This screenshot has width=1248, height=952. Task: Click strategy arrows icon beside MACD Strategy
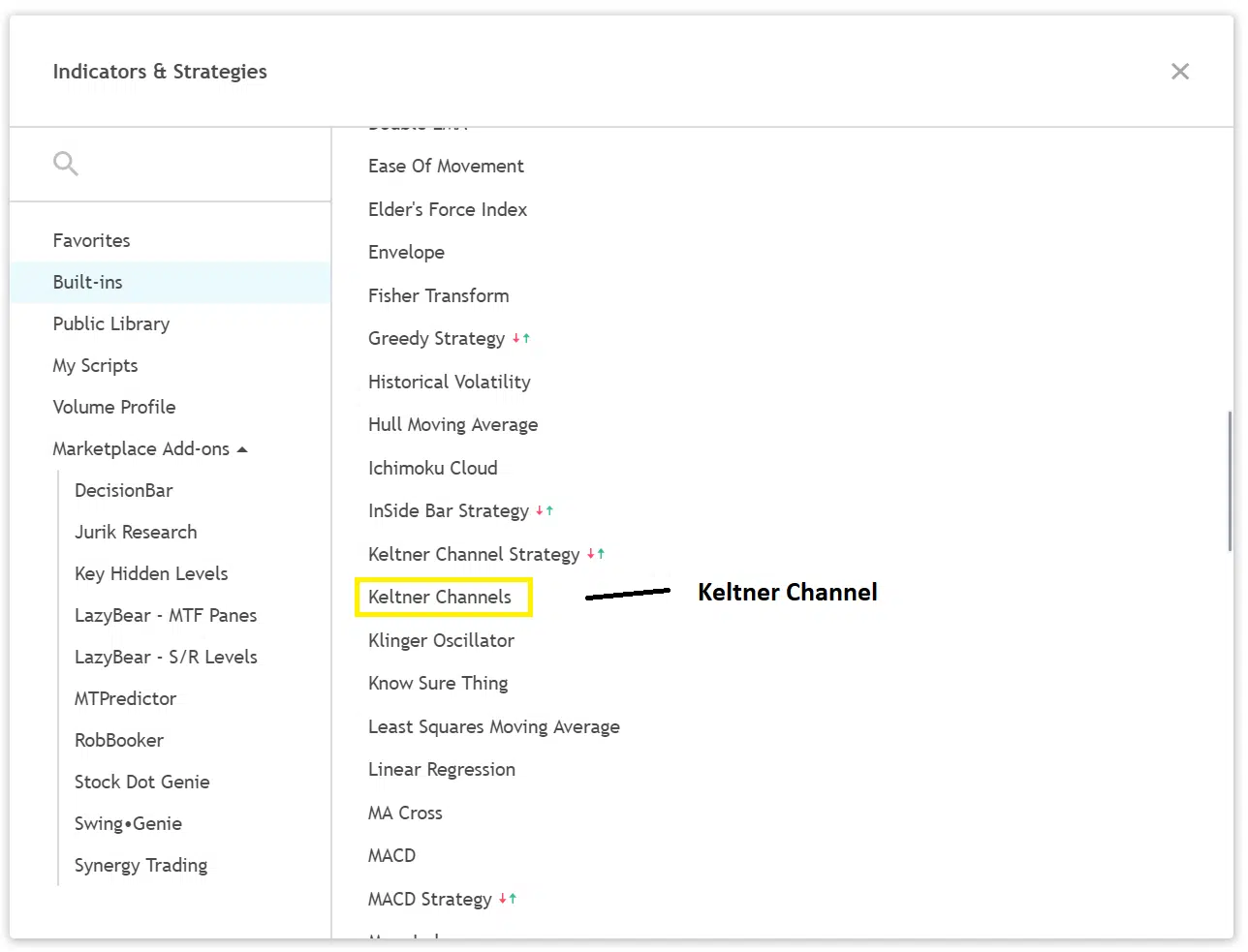pyautogui.click(x=508, y=900)
